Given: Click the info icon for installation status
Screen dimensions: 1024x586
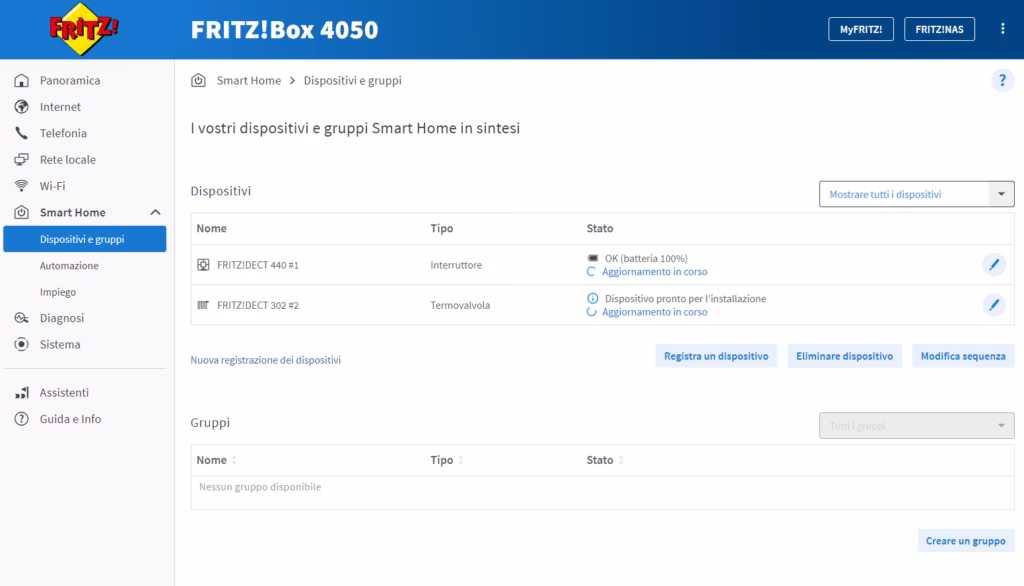Looking at the screenshot, I should (592, 299).
